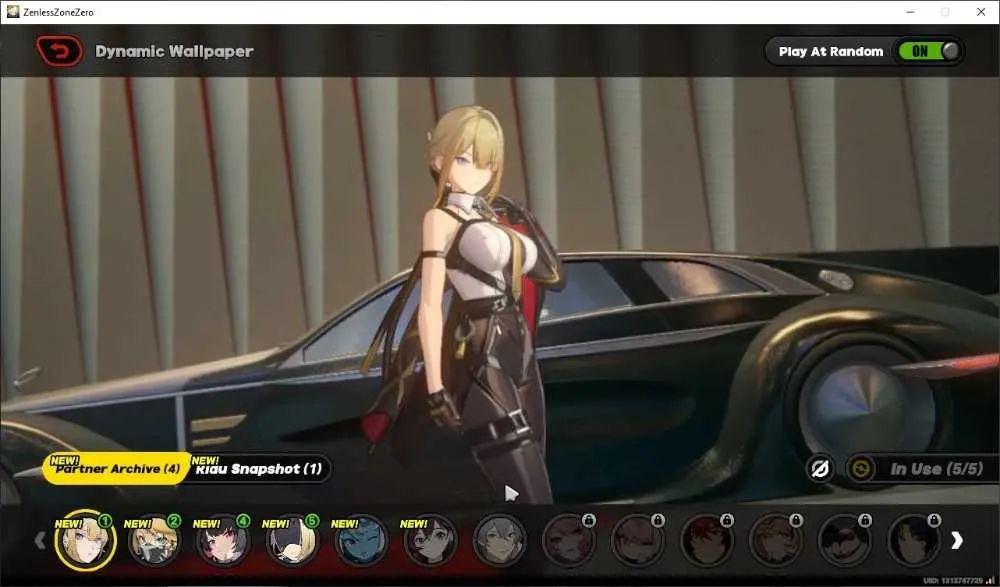Pick the gray-haired unlocked avatar

click(499, 540)
